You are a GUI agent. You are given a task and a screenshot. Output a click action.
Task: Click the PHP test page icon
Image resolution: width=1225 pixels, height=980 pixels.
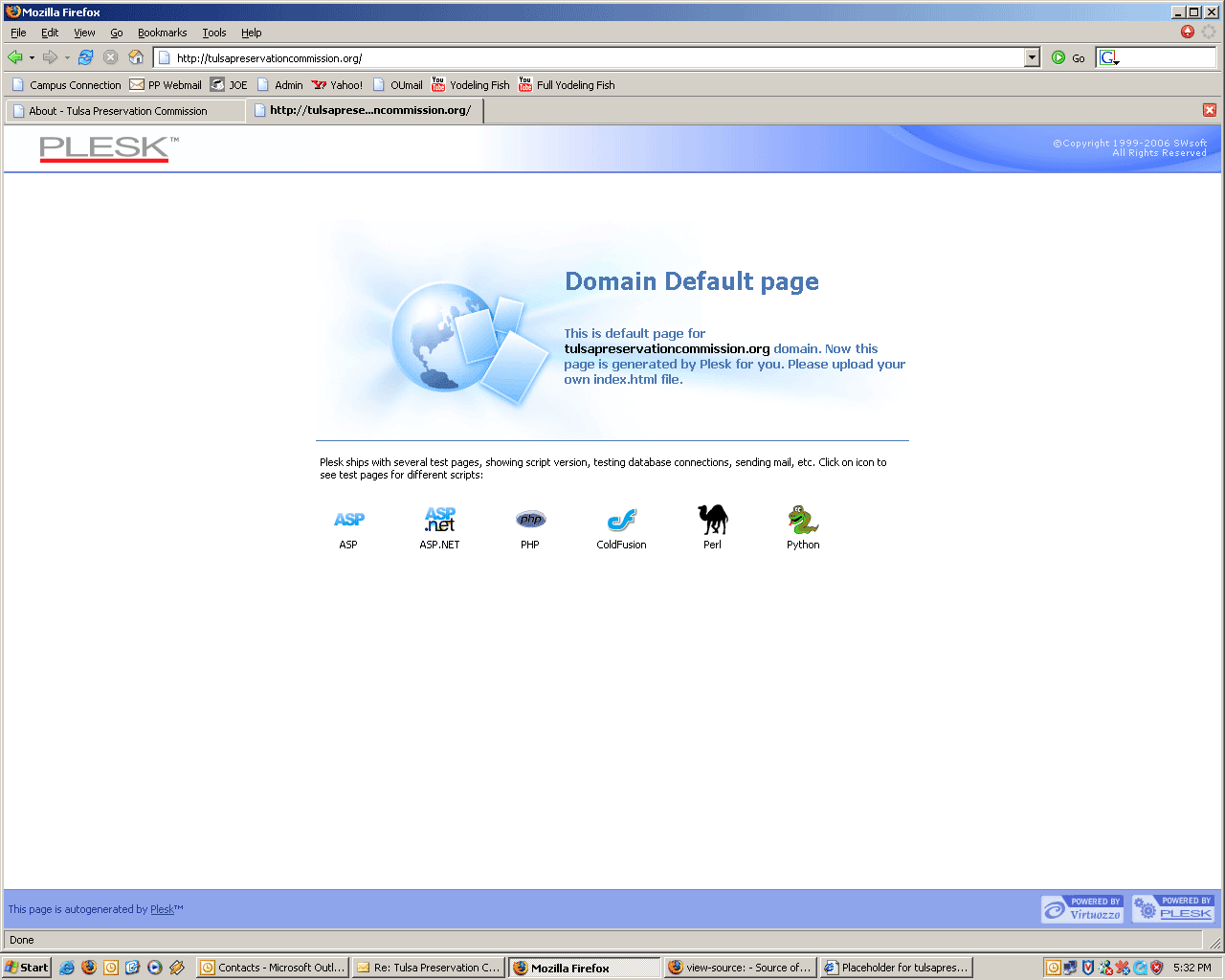pyautogui.click(x=530, y=520)
